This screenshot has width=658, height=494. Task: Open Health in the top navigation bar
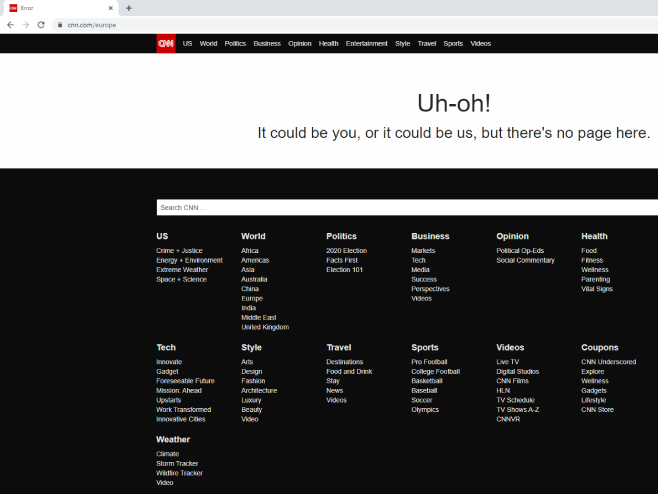[x=329, y=44]
